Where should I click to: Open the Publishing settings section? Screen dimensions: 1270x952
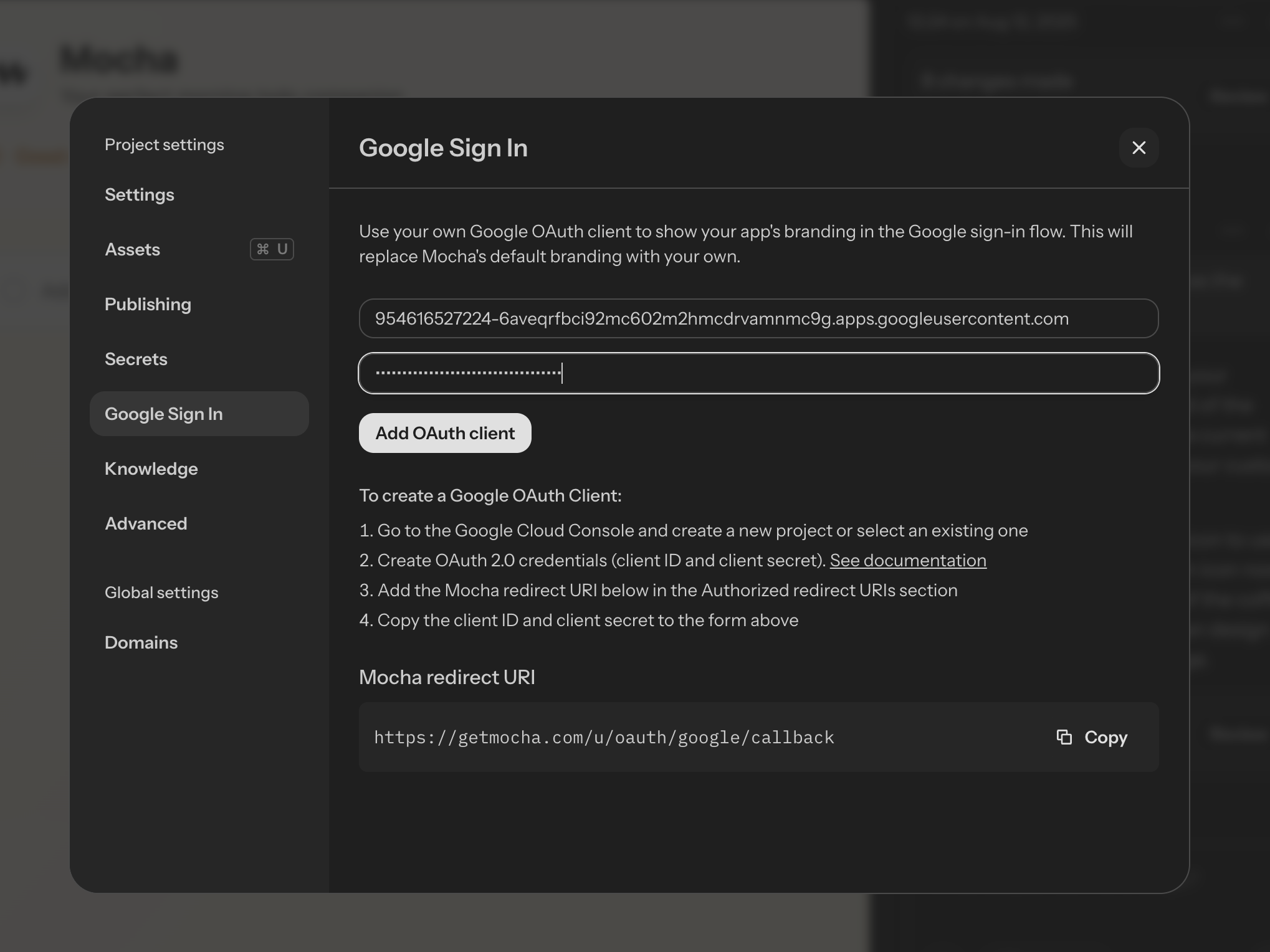click(x=148, y=304)
